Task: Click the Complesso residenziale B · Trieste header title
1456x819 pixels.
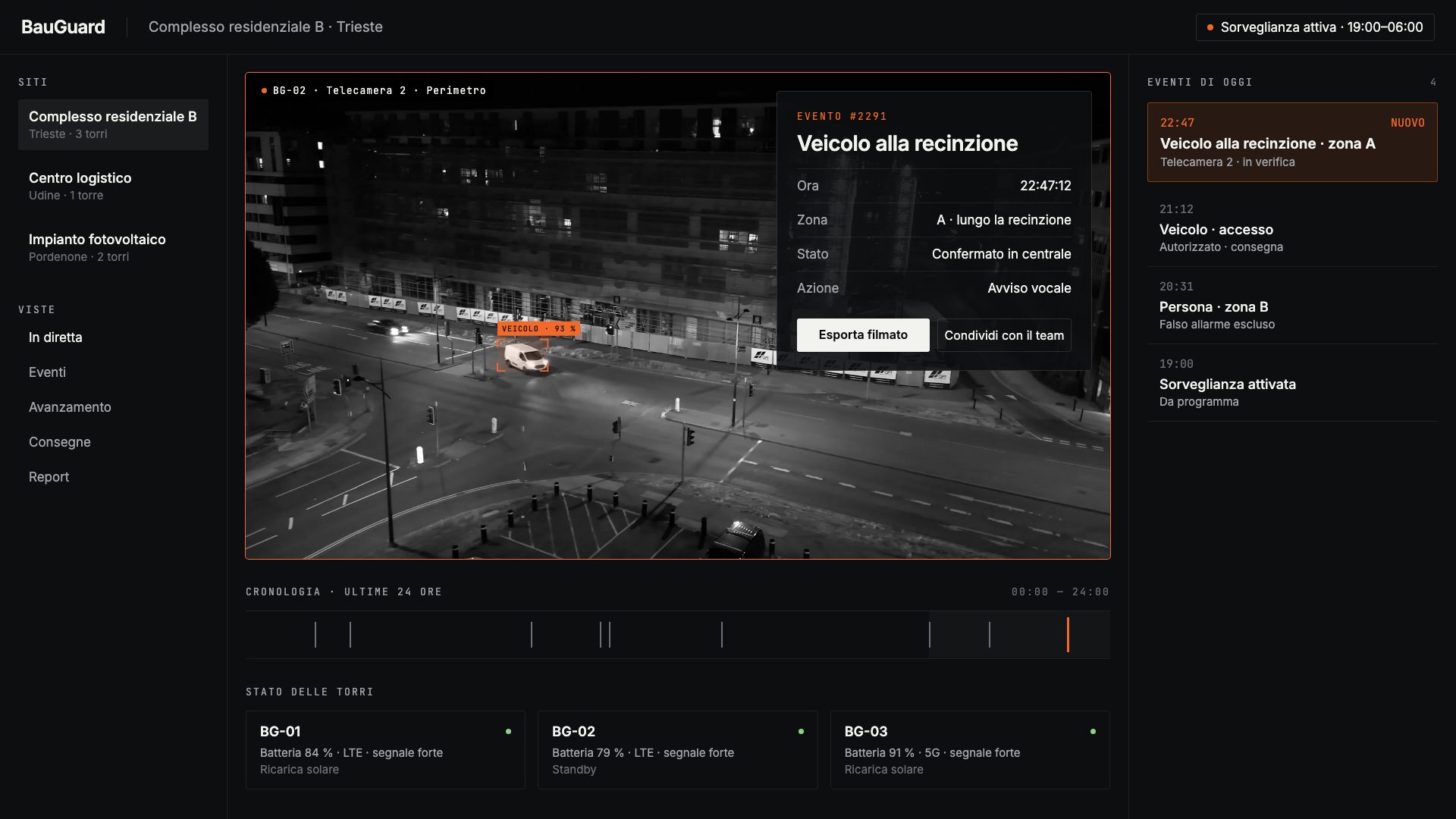Action: (265, 27)
